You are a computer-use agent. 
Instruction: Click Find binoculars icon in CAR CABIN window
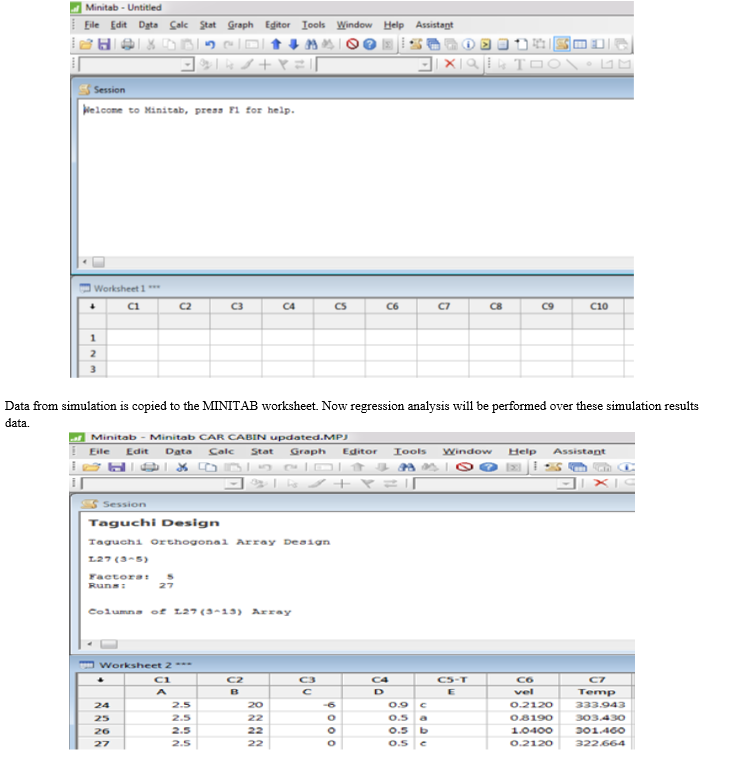[406, 467]
